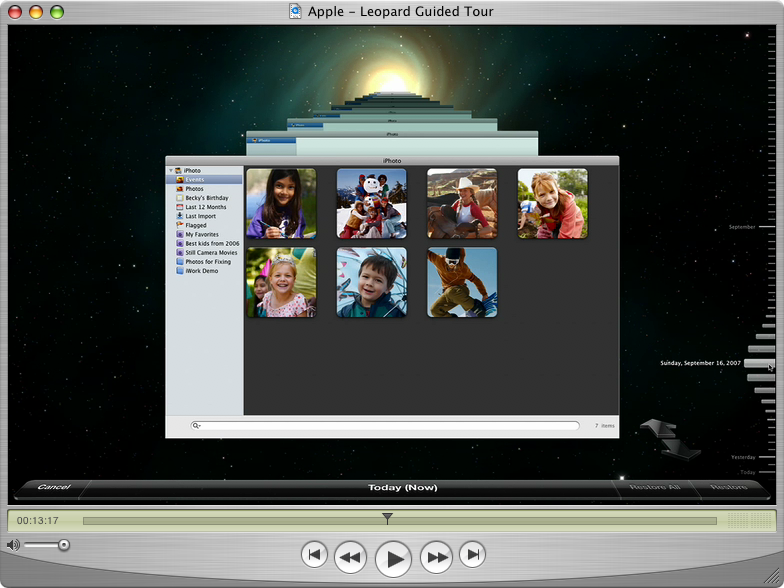784x588 pixels.
Task: Click the Last 12 Months calendar icon
Action: pyautogui.click(x=180, y=206)
